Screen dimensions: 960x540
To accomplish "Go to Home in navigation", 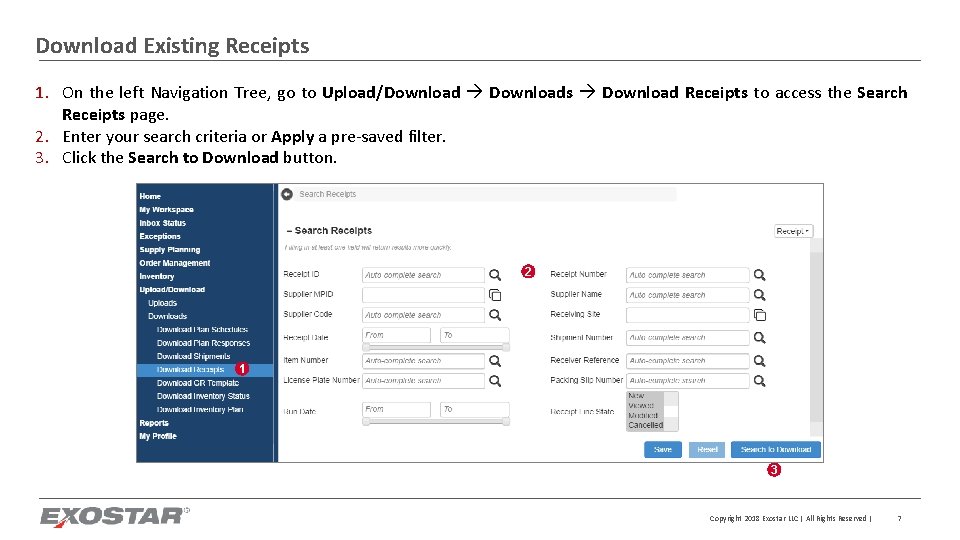I will (150, 196).
